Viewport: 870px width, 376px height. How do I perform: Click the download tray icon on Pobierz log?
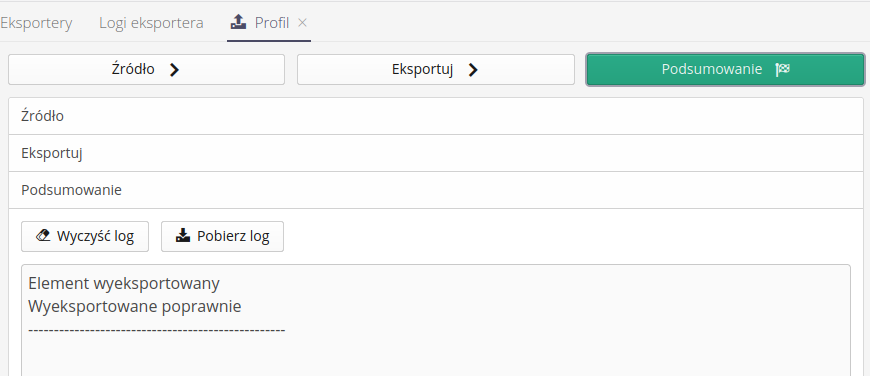pyautogui.click(x=183, y=236)
